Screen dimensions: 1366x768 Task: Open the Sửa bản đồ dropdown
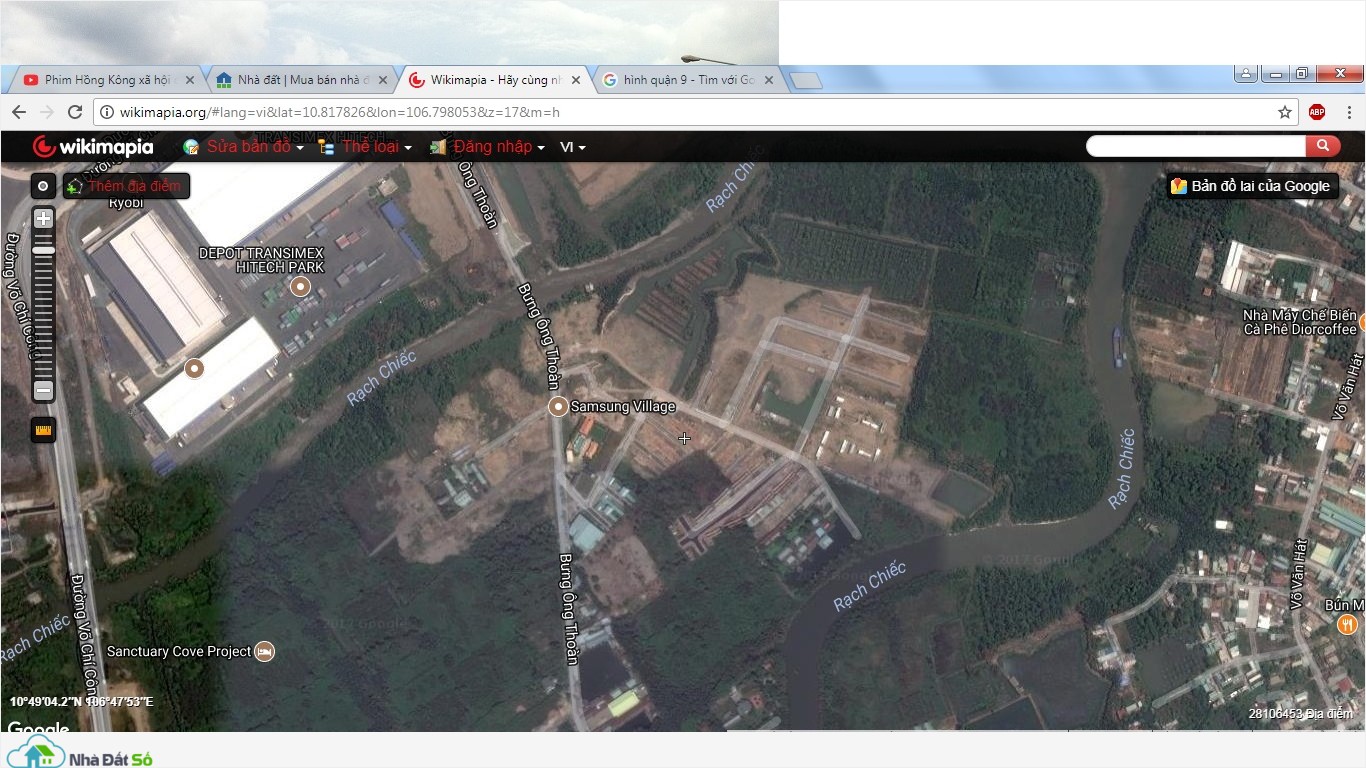pyautogui.click(x=243, y=147)
